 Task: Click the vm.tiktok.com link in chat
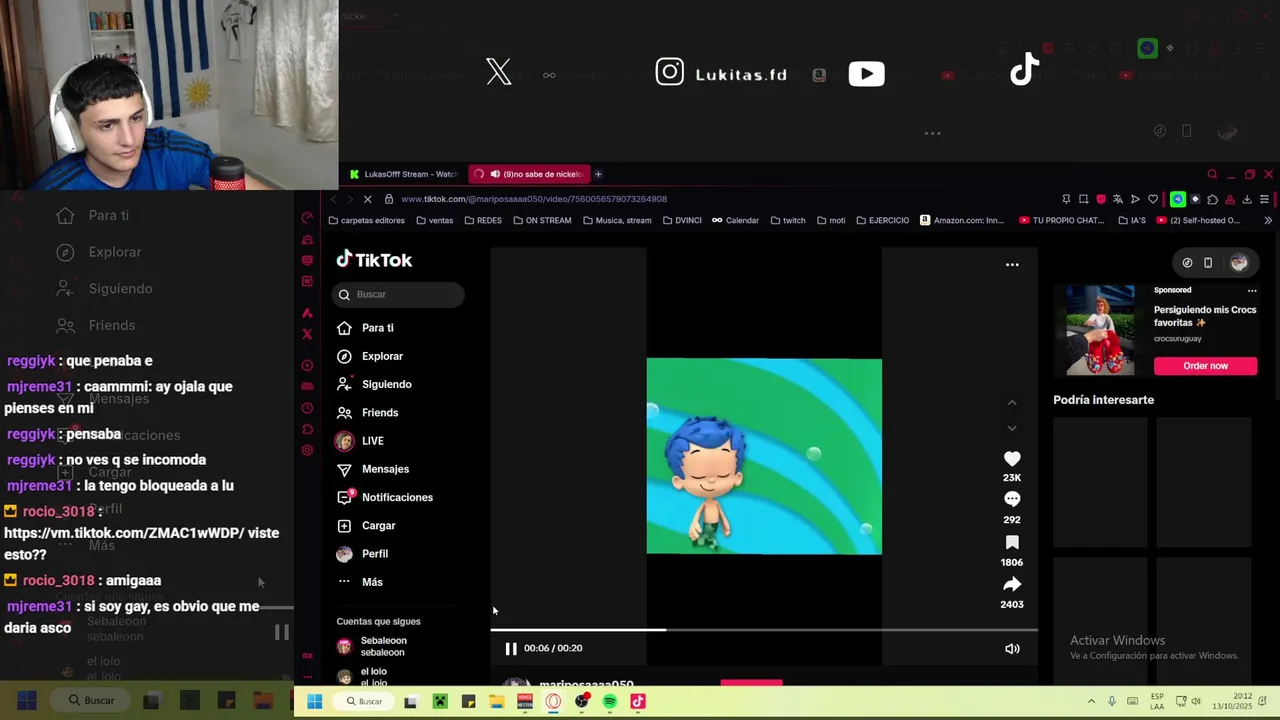pos(124,533)
